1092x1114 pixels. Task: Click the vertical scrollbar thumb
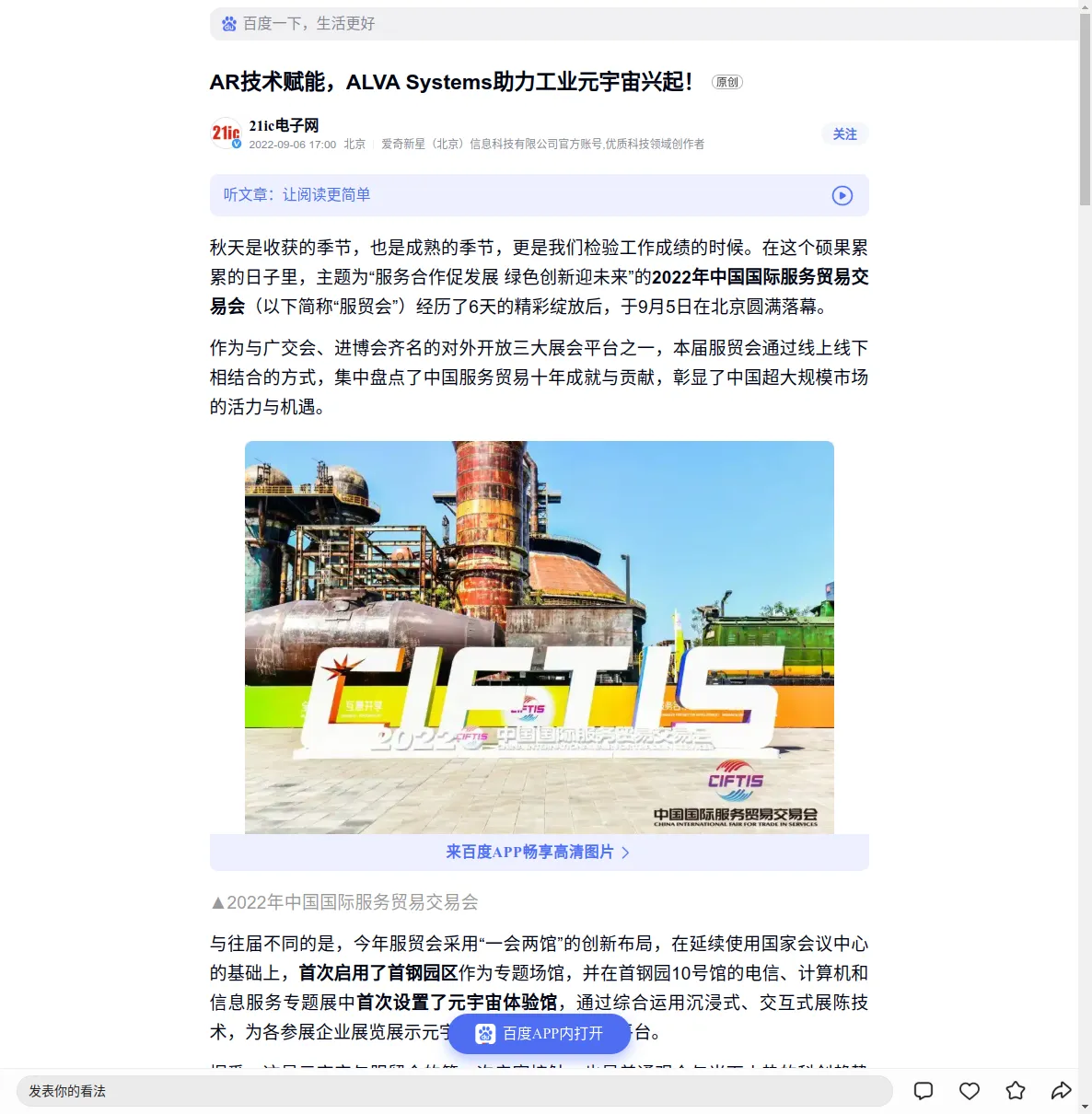(x=1085, y=109)
